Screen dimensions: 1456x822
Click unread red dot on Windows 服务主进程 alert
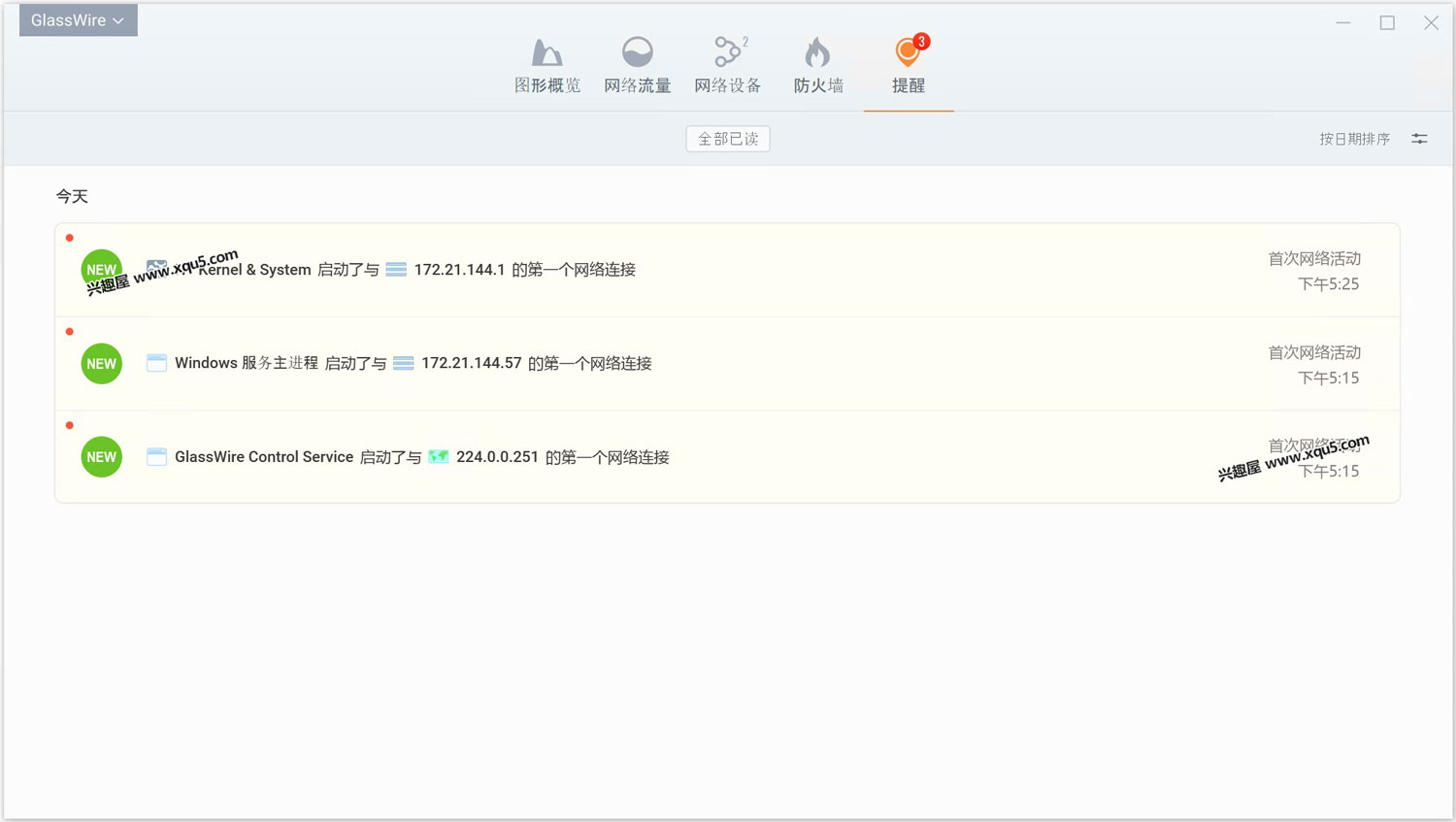click(70, 332)
